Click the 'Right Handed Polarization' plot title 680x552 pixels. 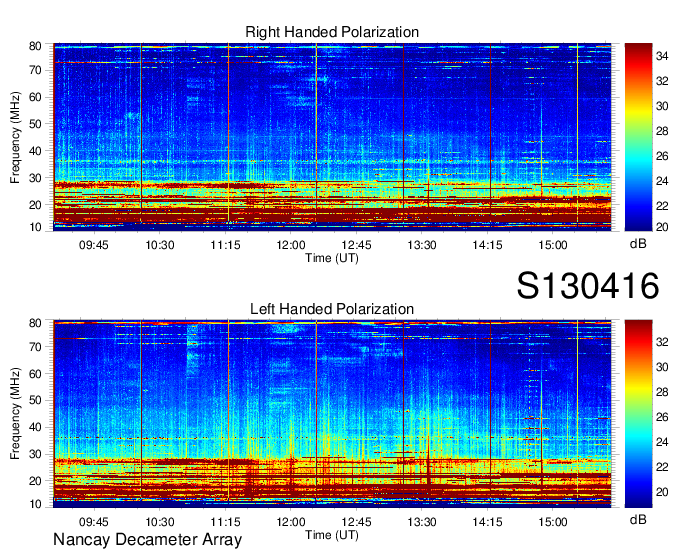coord(332,32)
